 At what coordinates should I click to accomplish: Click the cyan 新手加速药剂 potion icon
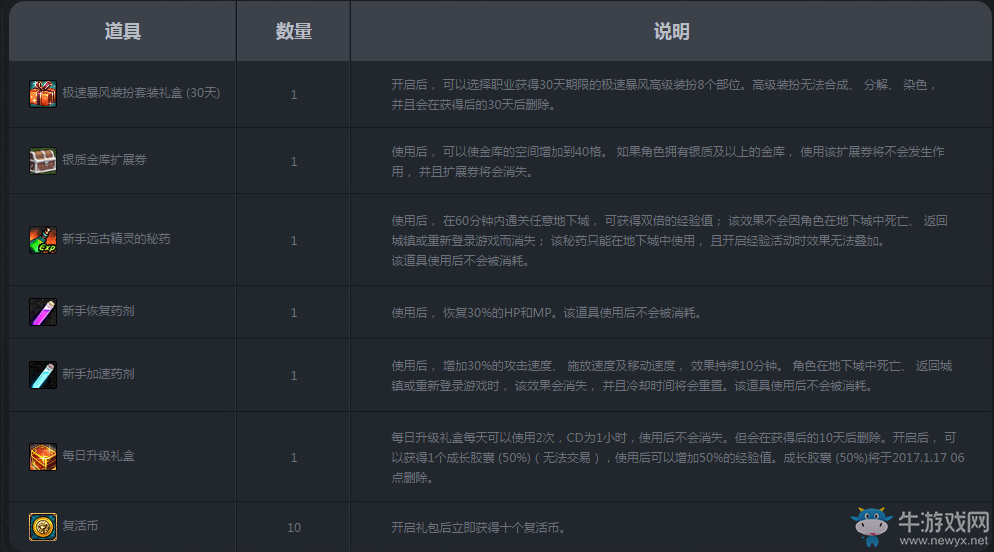42,375
